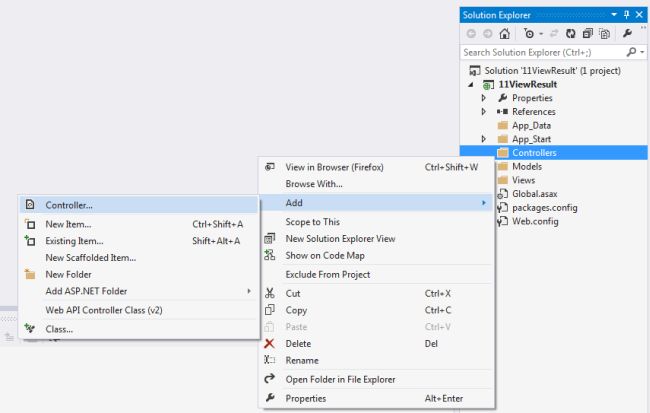The width and height of the screenshot is (650, 413).
Task: Click the Collapse All icon in Solution Explorer
Action: pyautogui.click(x=587, y=34)
